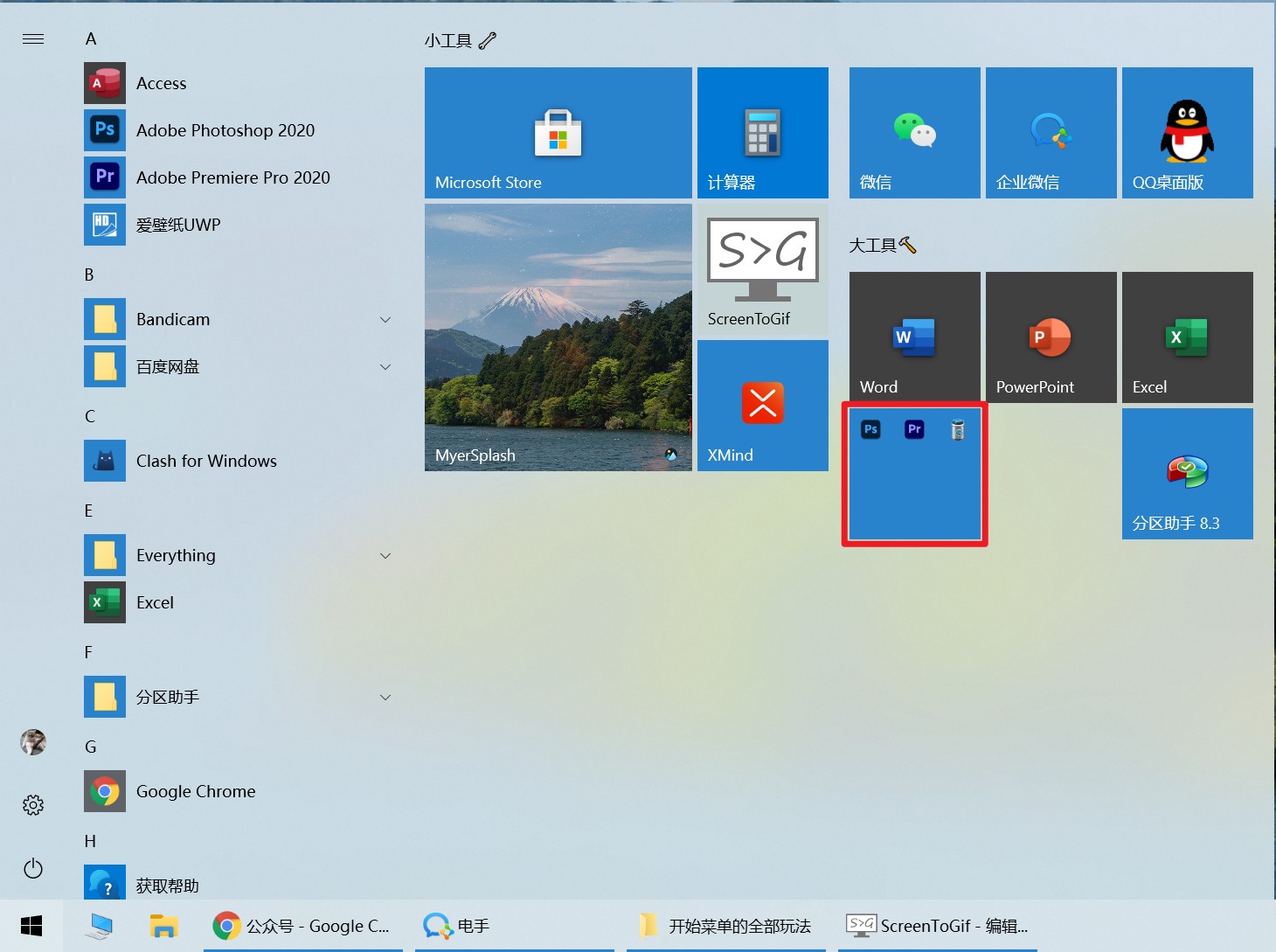Viewport: 1276px width, 952px height.
Task: Open Clash for Windows
Action: point(238,461)
